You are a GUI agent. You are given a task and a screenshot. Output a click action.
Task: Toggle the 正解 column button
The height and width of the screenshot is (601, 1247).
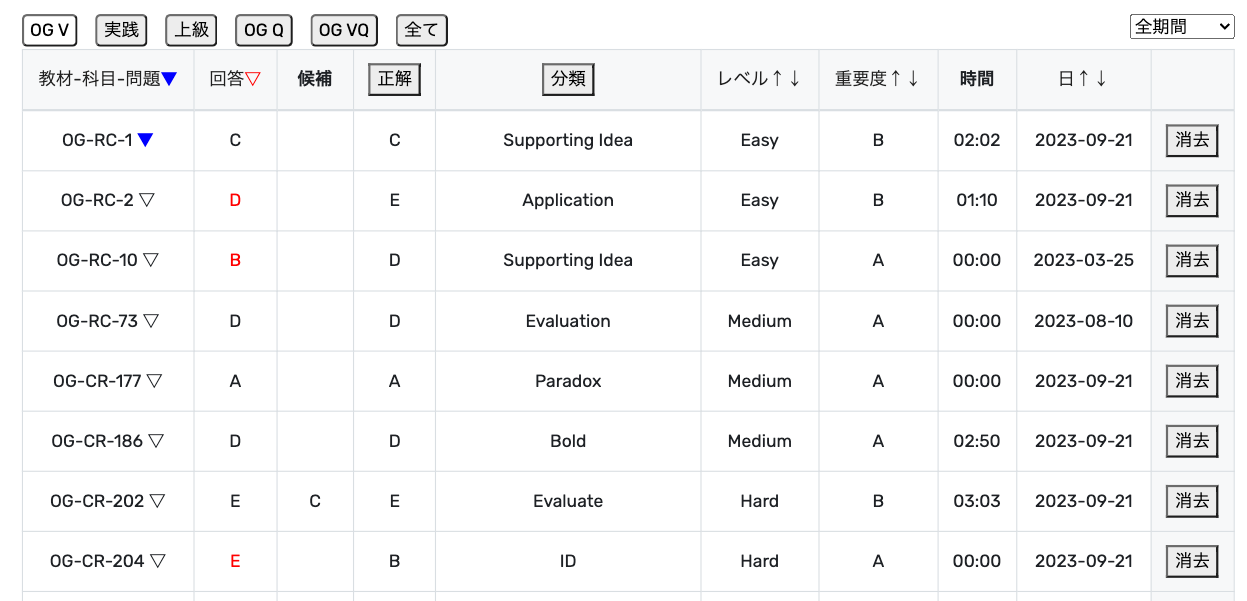click(x=394, y=79)
